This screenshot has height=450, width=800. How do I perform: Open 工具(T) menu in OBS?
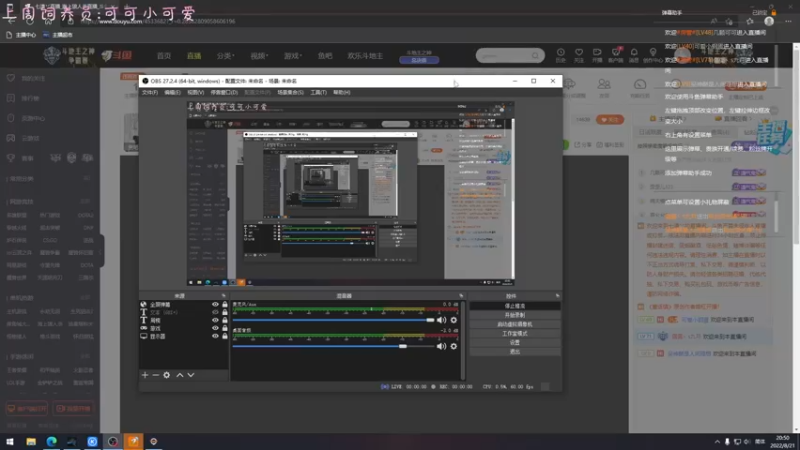[x=318, y=92]
